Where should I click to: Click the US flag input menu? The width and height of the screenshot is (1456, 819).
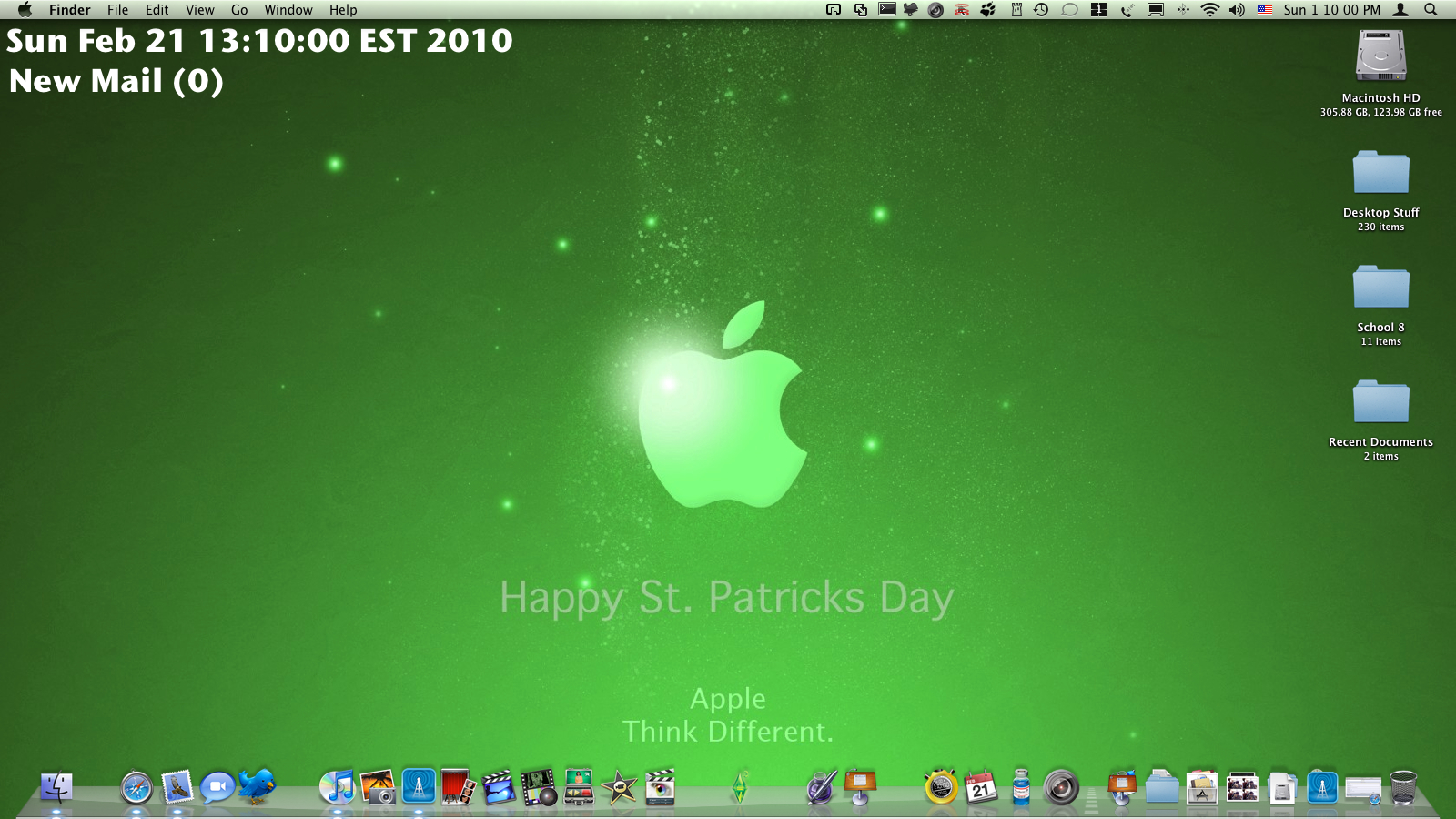tap(1264, 9)
